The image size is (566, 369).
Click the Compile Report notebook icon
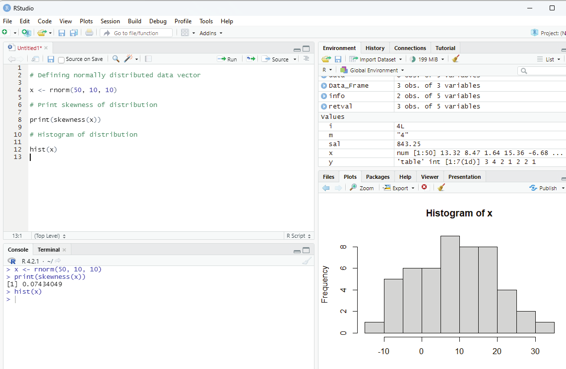148,59
